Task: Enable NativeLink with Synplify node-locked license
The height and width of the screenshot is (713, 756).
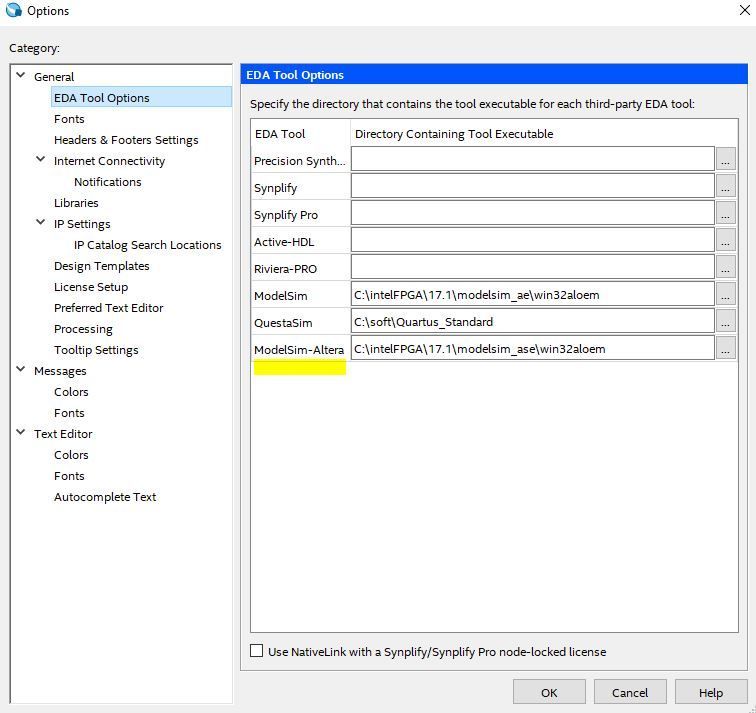Action: (x=256, y=651)
